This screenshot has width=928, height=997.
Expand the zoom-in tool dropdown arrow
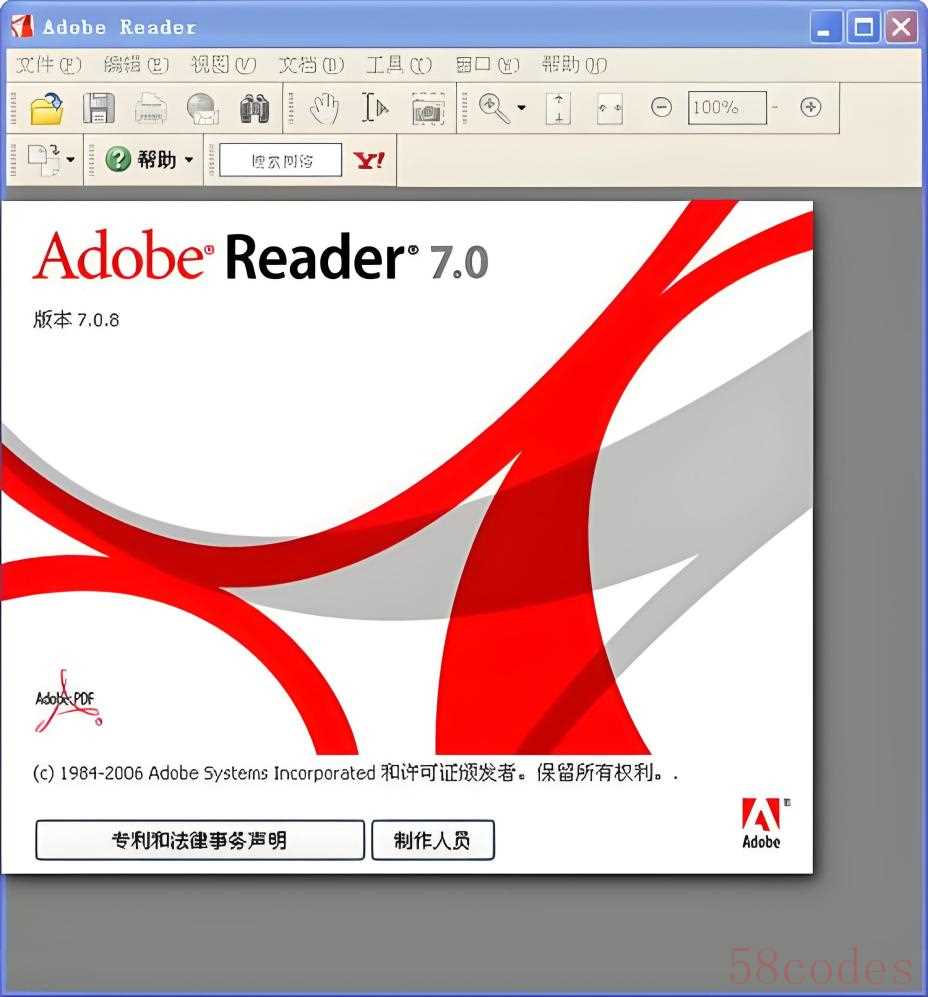coord(521,108)
